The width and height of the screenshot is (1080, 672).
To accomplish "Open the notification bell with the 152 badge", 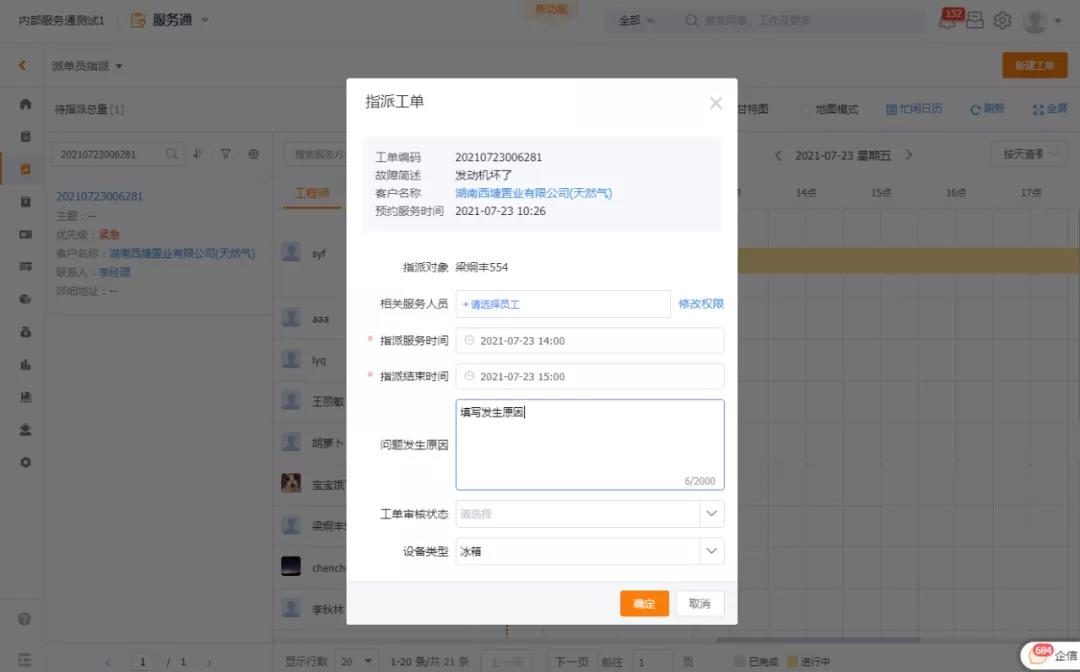I will [x=948, y=19].
